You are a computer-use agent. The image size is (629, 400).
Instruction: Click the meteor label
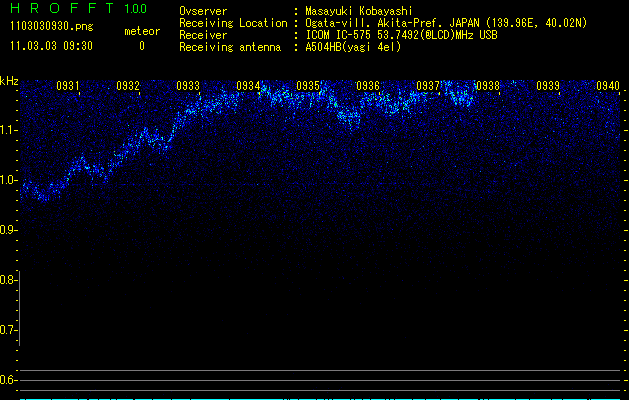142,31
